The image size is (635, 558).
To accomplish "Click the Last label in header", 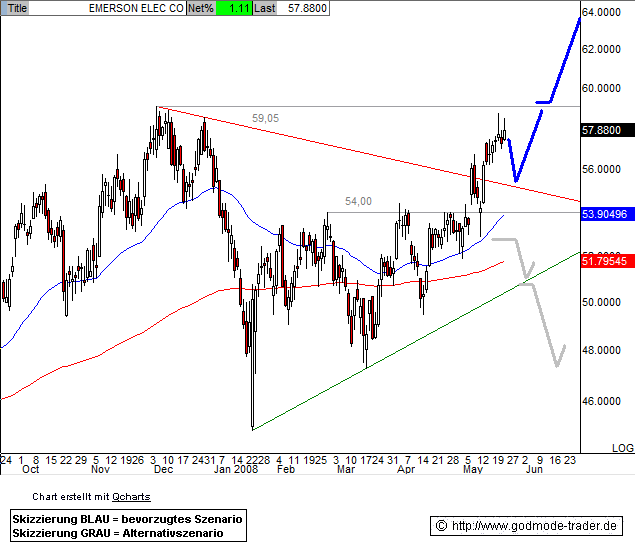I will click(265, 8).
